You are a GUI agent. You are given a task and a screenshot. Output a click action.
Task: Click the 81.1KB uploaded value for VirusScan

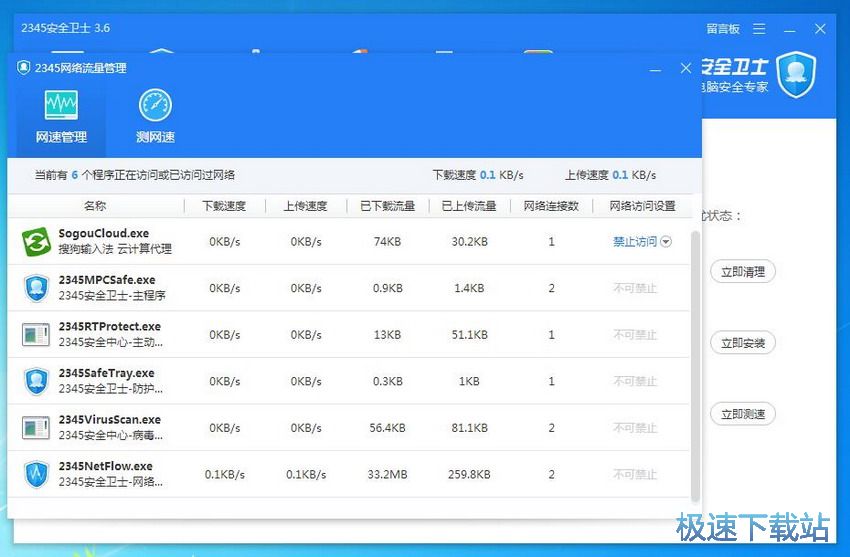pos(469,428)
